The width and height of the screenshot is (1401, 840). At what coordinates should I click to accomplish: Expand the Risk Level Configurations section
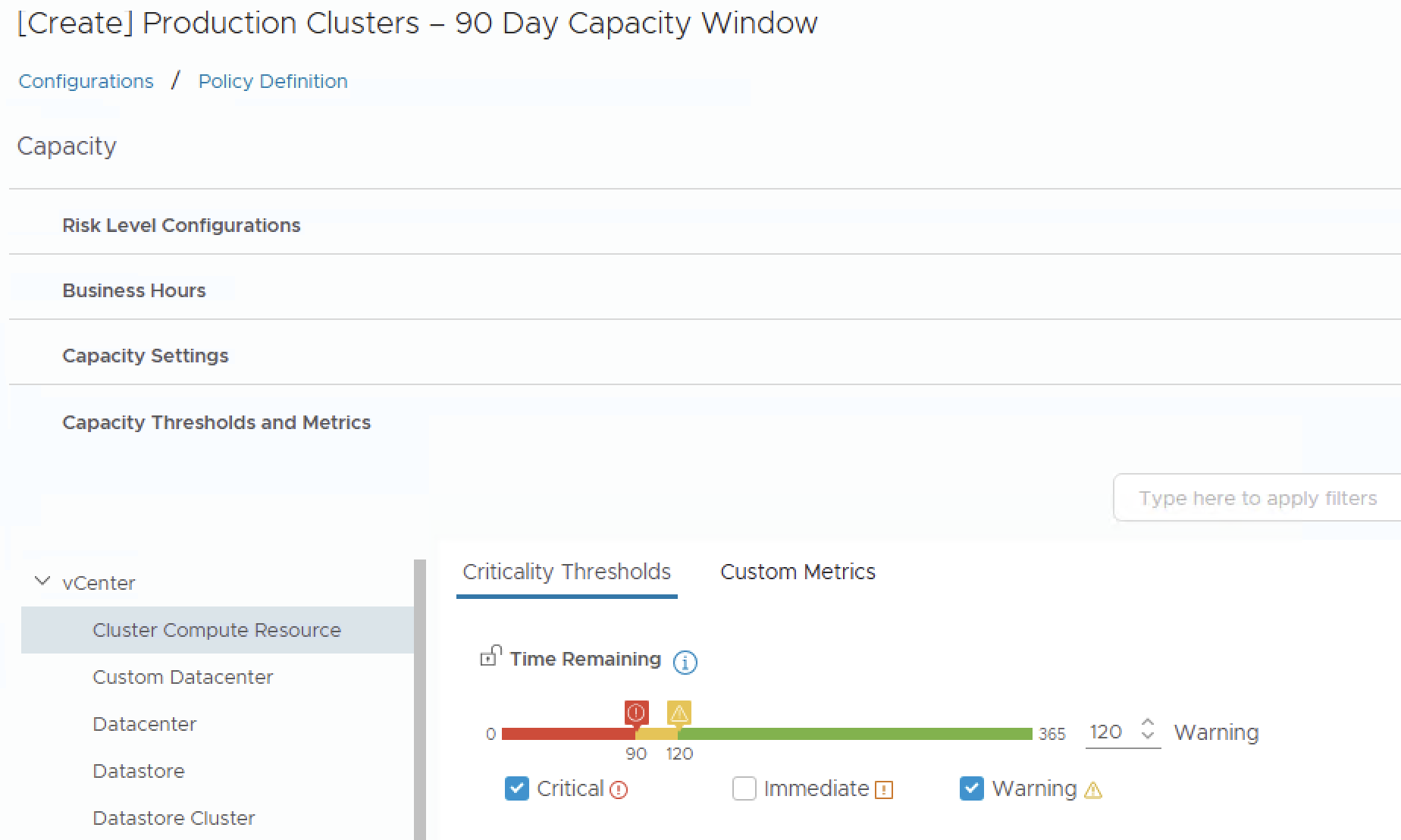pyautogui.click(x=181, y=225)
